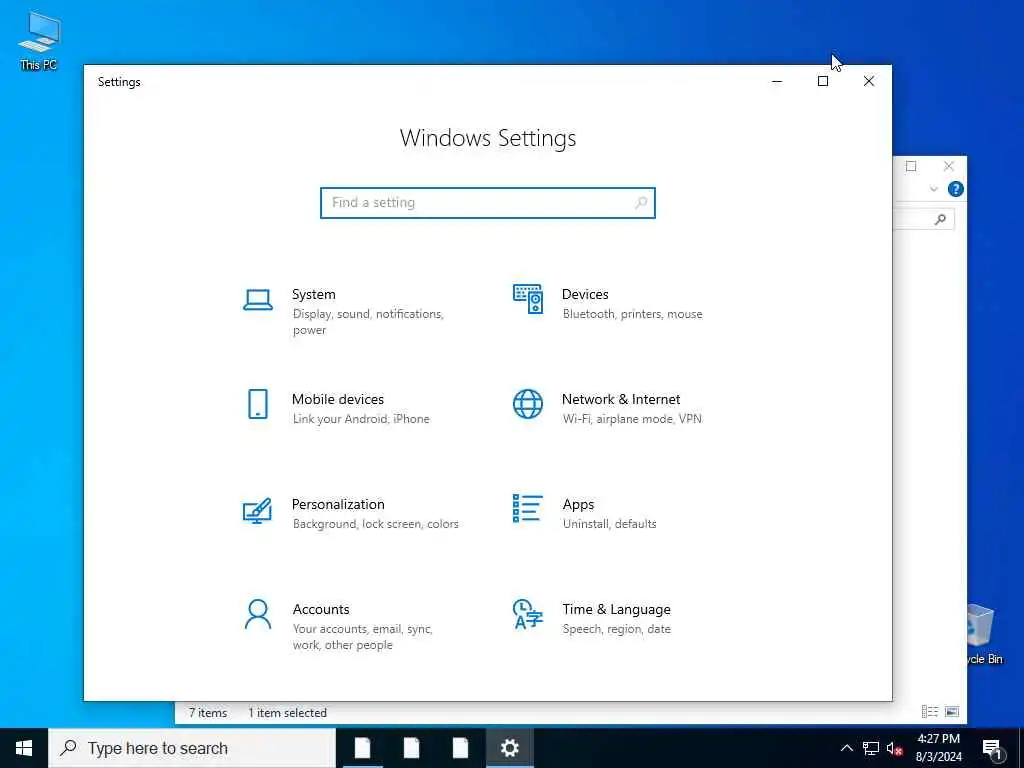This screenshot has width=1024, height=768.
Task: Click the second document icon on taskbar
Action: (411, 748)
